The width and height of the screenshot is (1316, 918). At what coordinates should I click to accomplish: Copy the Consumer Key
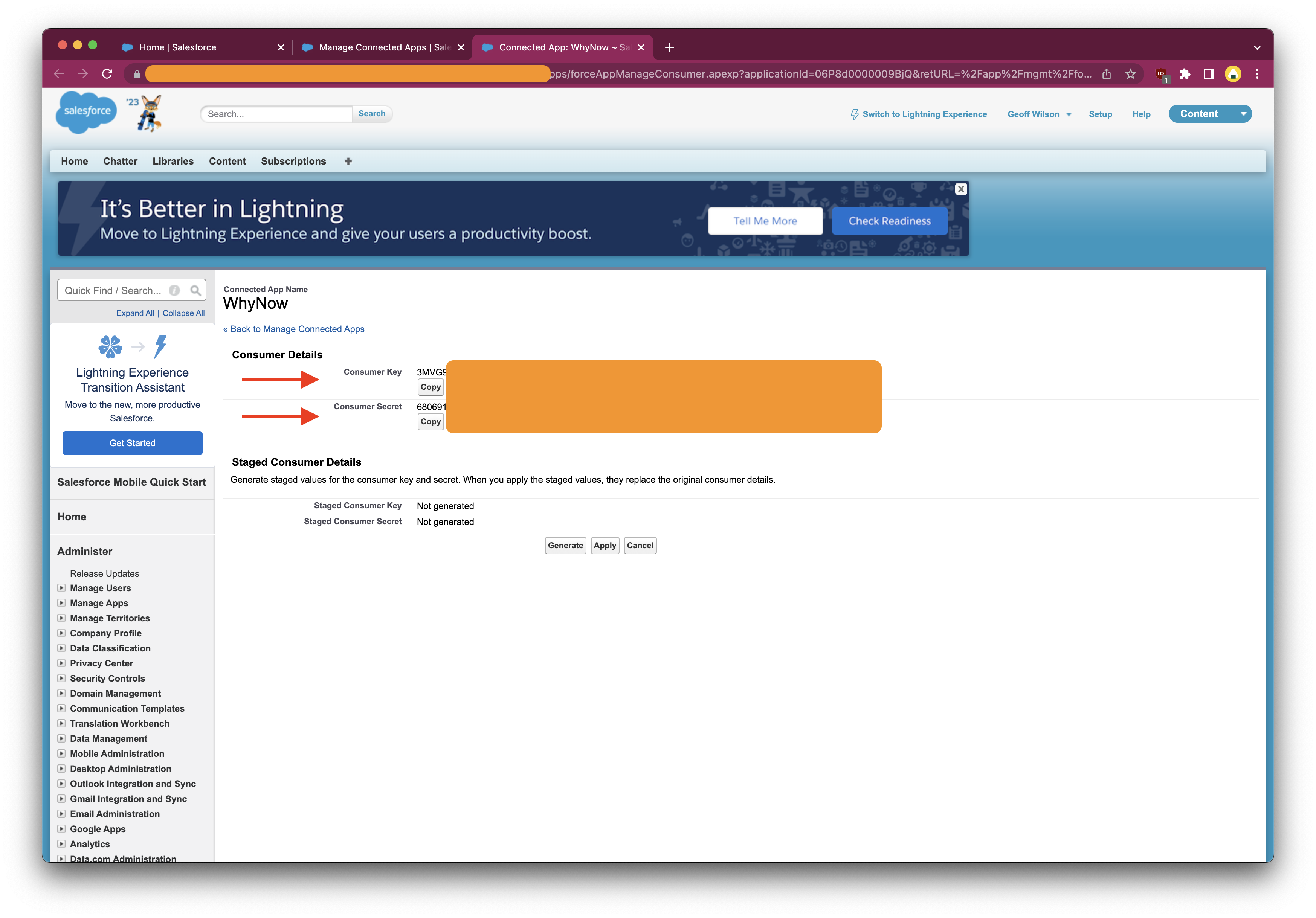(x=431, y=387)
